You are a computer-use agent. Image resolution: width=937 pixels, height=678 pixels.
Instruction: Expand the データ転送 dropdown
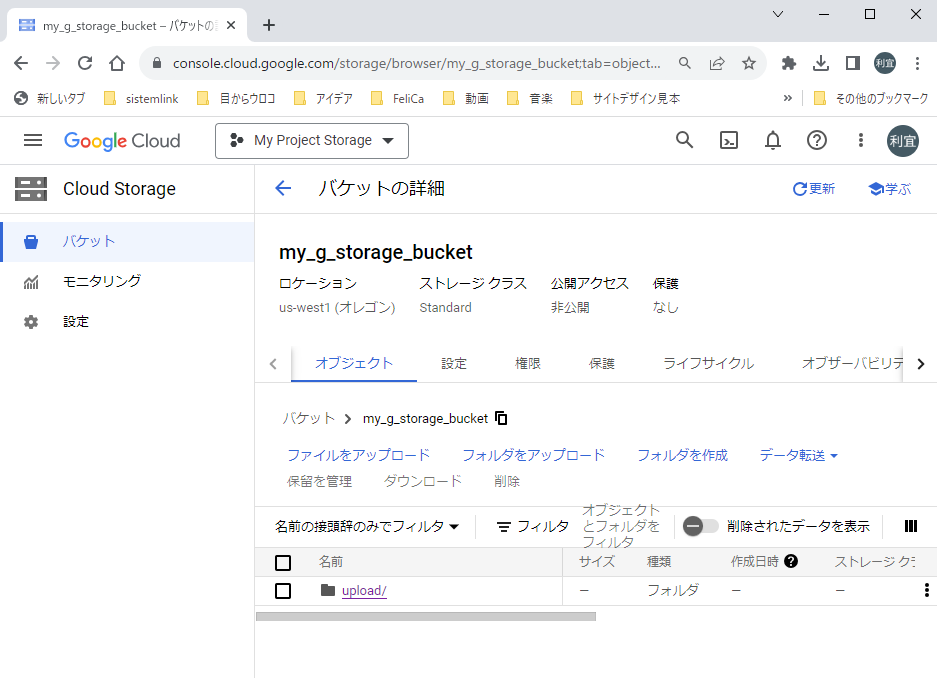[x=797, y=454]
